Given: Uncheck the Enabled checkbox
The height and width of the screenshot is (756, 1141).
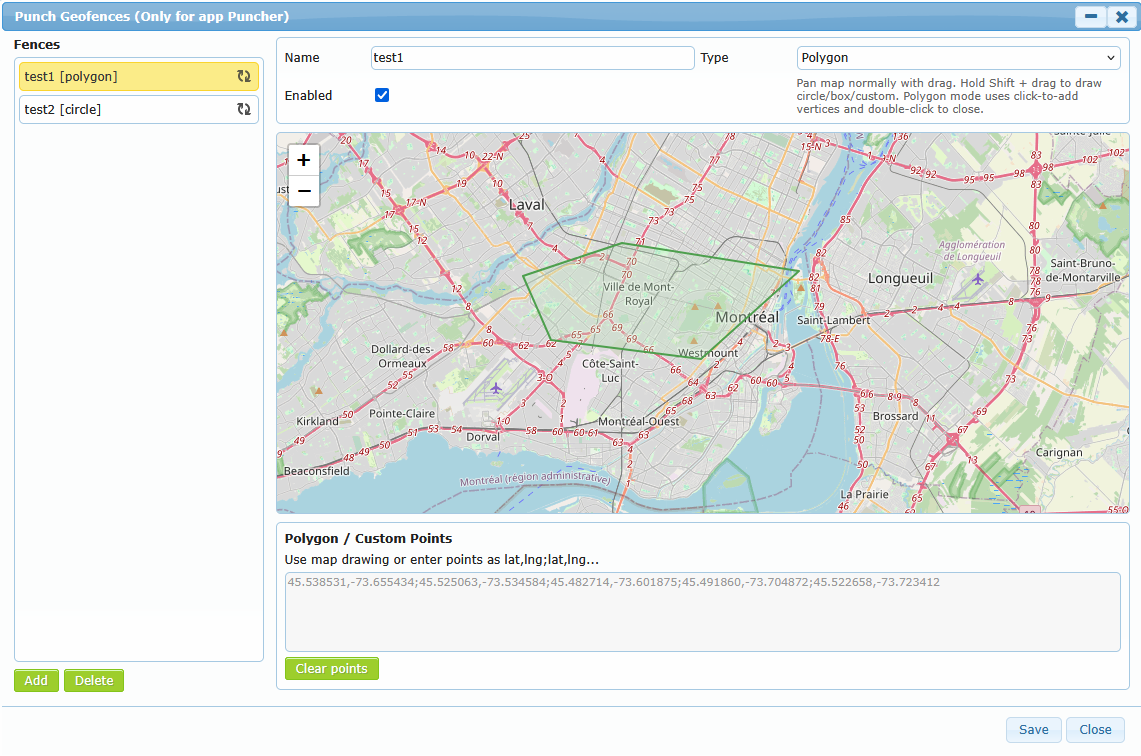Looking at the screenshot, I should click(382, 95).
